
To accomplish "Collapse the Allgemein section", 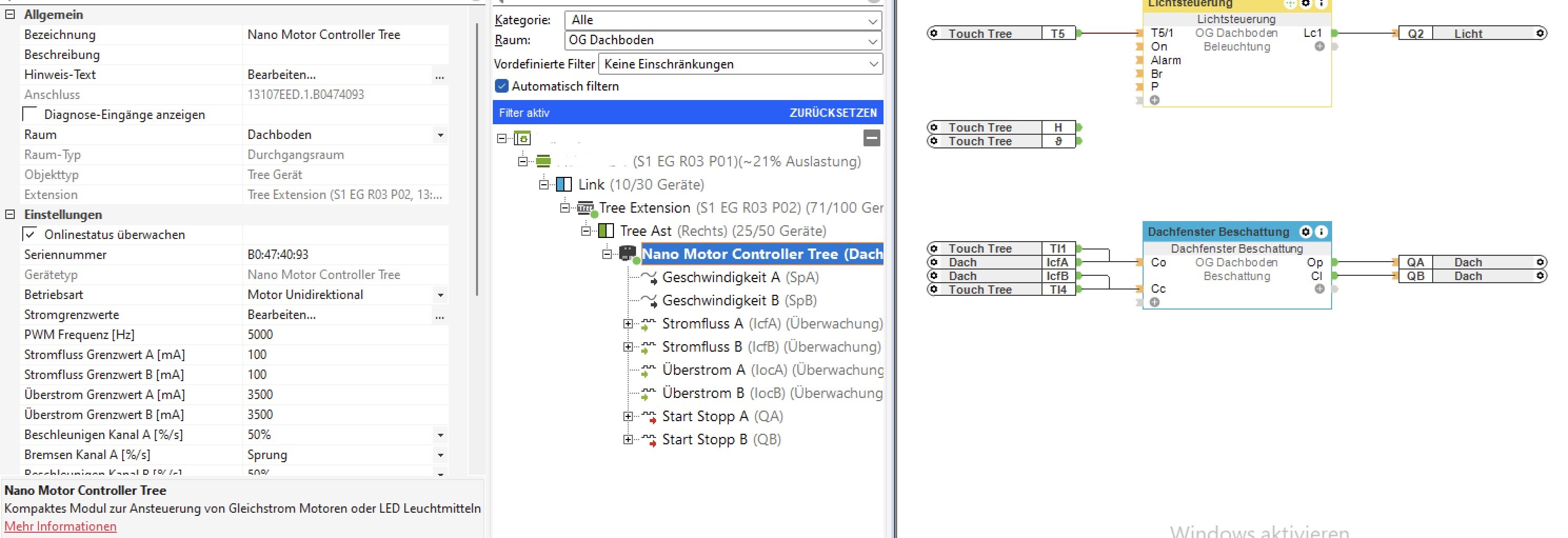I will [9, 15].
